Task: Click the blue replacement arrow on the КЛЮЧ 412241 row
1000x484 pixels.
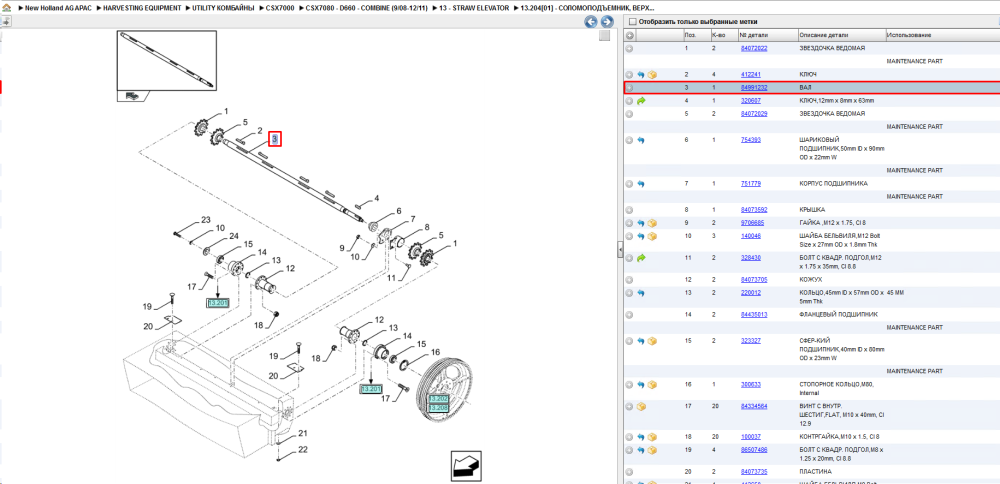Action: pyautogui.click(x=641, y=75)
